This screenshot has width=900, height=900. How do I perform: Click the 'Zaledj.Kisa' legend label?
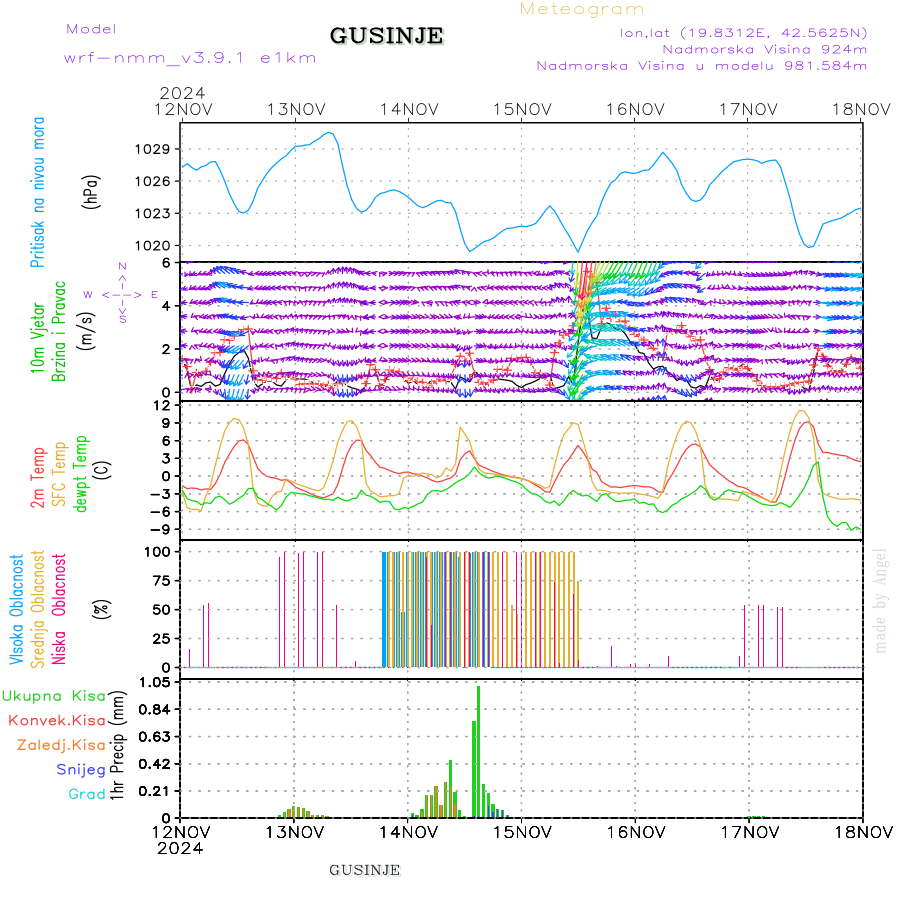61,745
